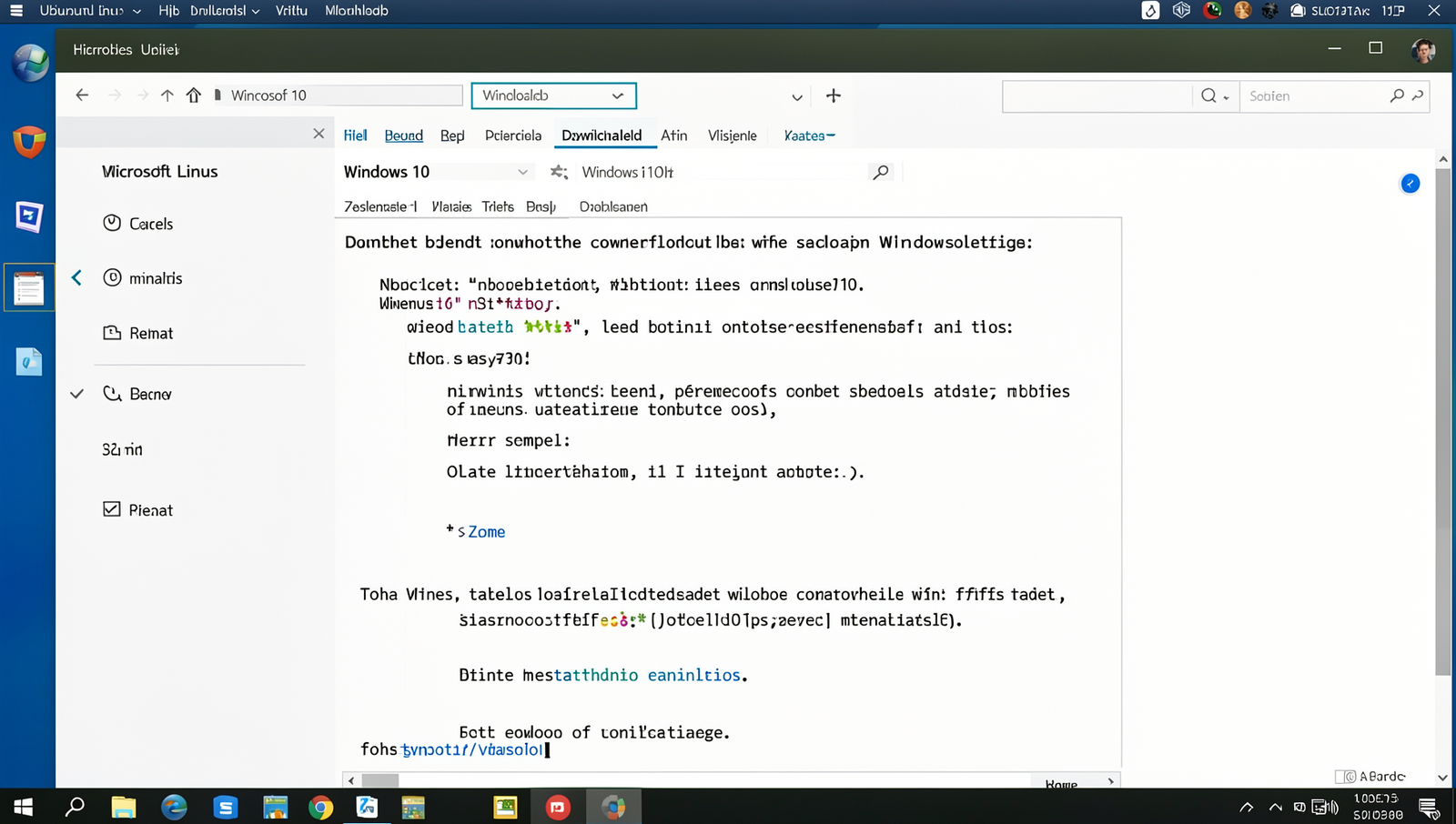Open the notification center icon
This screenshot has width=1456, height=824.
(x=1429, y=807)
